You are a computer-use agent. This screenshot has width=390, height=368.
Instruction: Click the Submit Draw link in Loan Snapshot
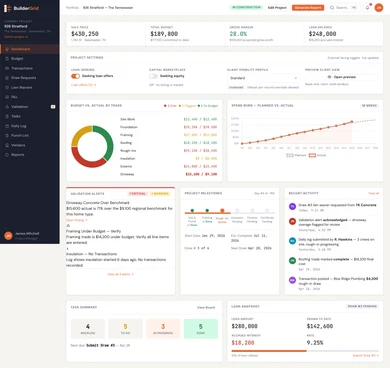pyautogui.click(x=366, y=356)
